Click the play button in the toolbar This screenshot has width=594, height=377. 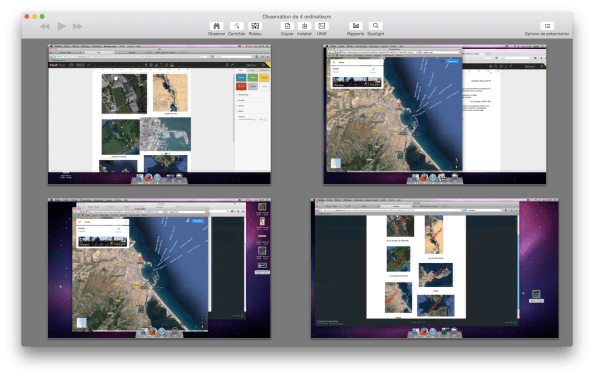coord(61,26)
